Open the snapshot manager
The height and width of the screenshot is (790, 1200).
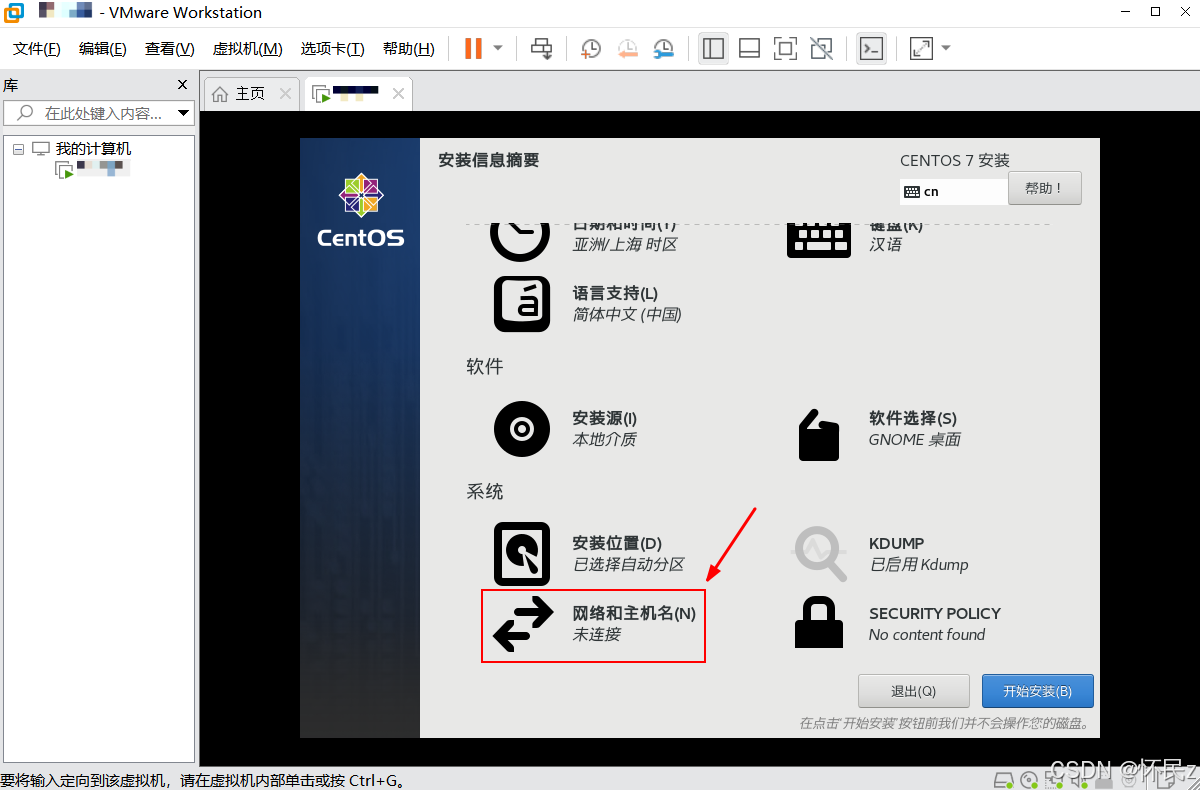[664, 48]
